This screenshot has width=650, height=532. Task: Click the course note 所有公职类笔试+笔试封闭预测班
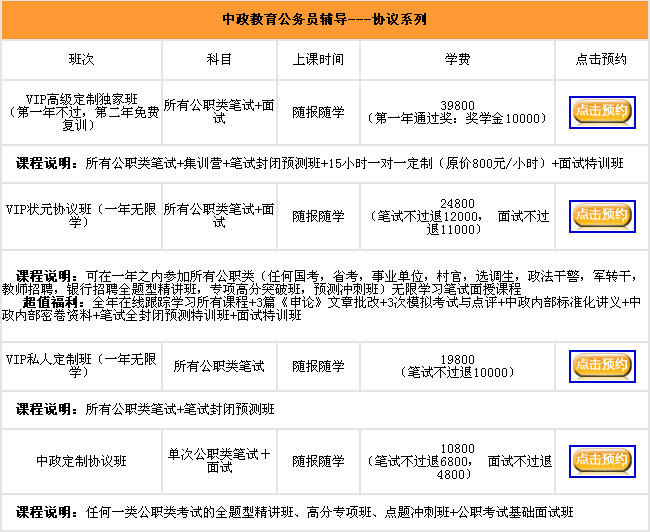pyautogui.click(x=325, y=410)
